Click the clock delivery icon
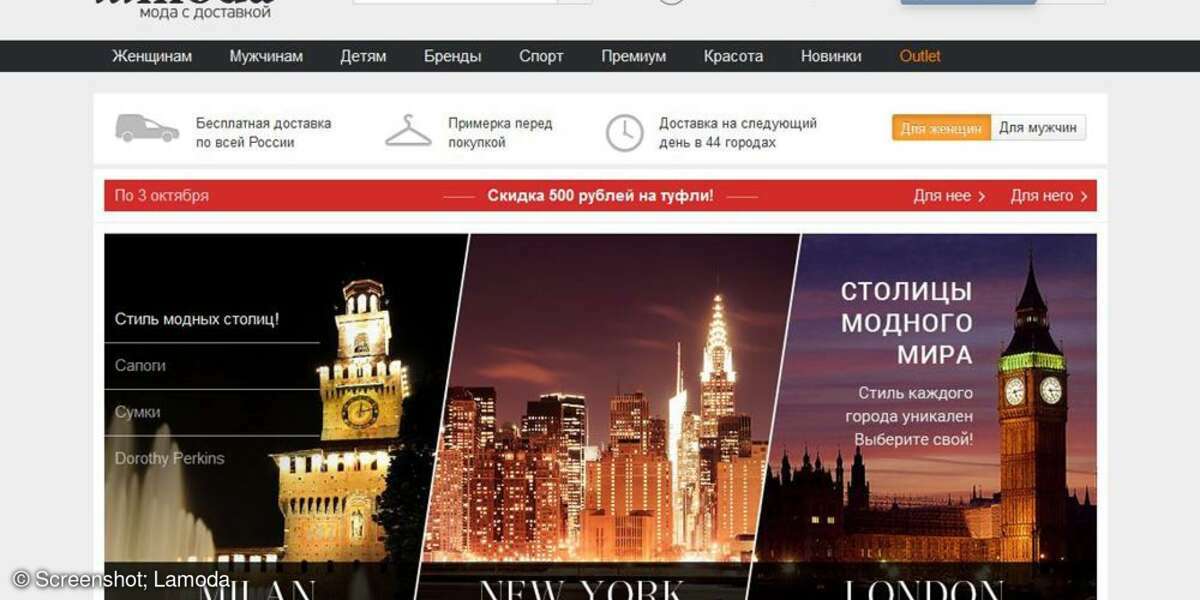This screenshot has height=600, width=1200. pos(625,133)
